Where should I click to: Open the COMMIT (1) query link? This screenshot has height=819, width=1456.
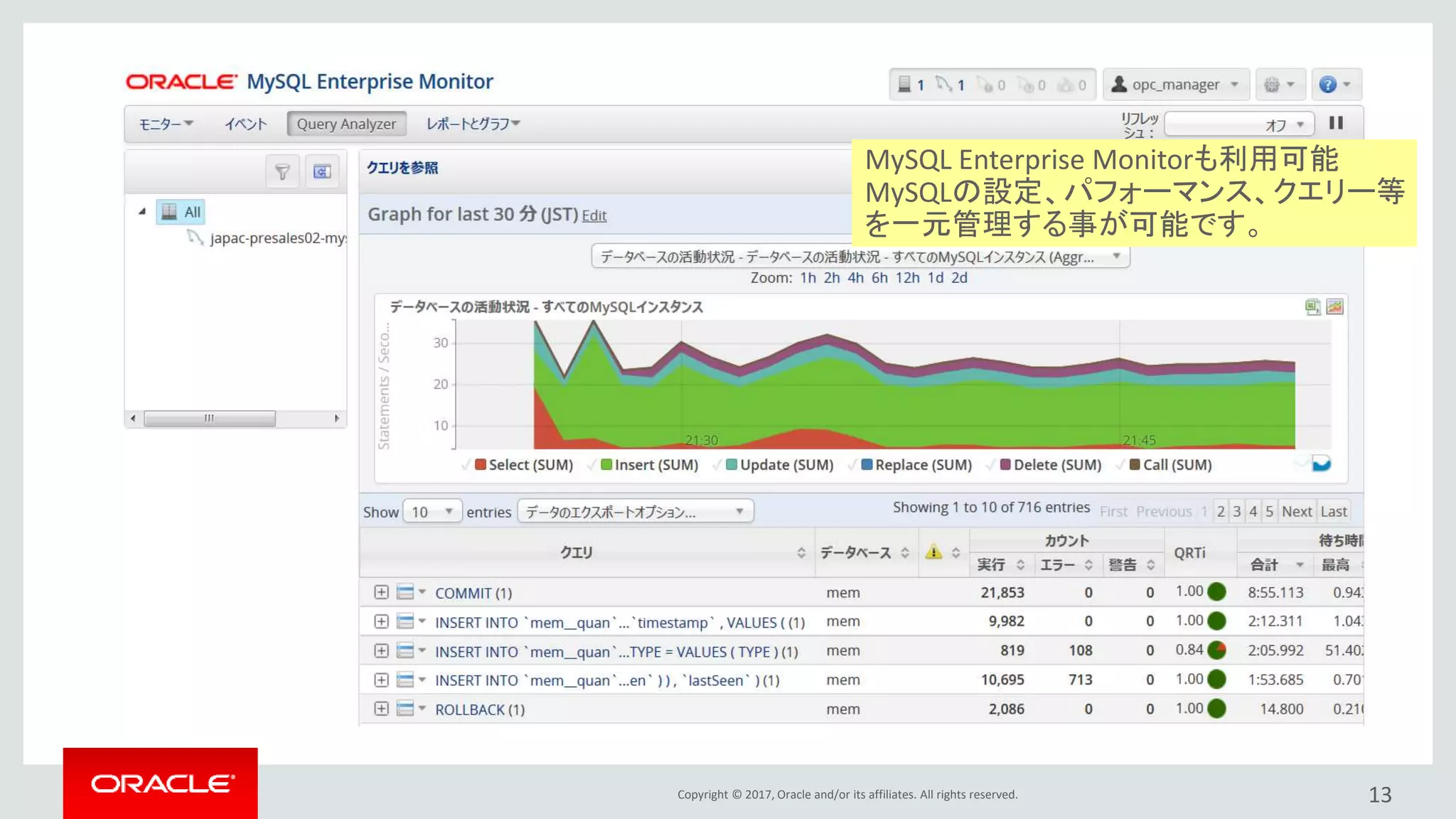473,593
